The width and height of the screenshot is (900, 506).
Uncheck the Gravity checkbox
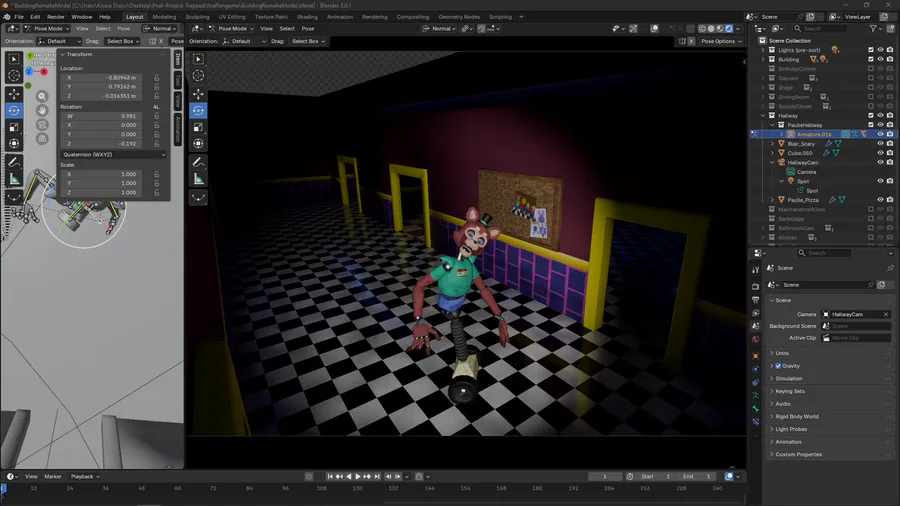coord(778,366)
